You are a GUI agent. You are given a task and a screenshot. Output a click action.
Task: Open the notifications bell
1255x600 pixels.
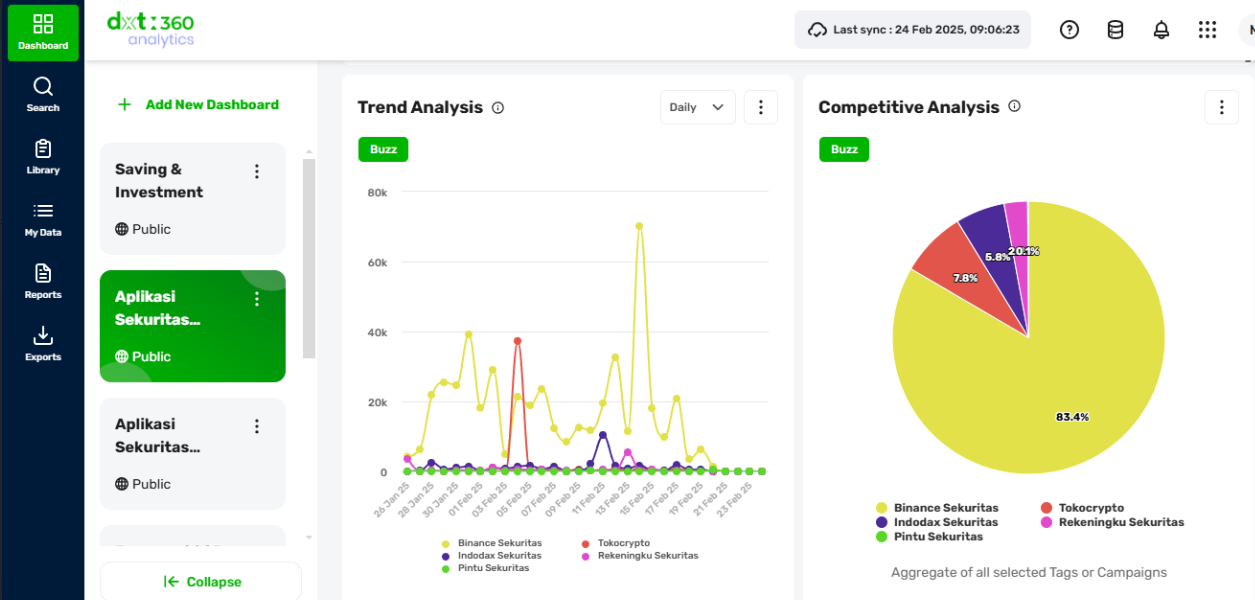click(1161, 30)
